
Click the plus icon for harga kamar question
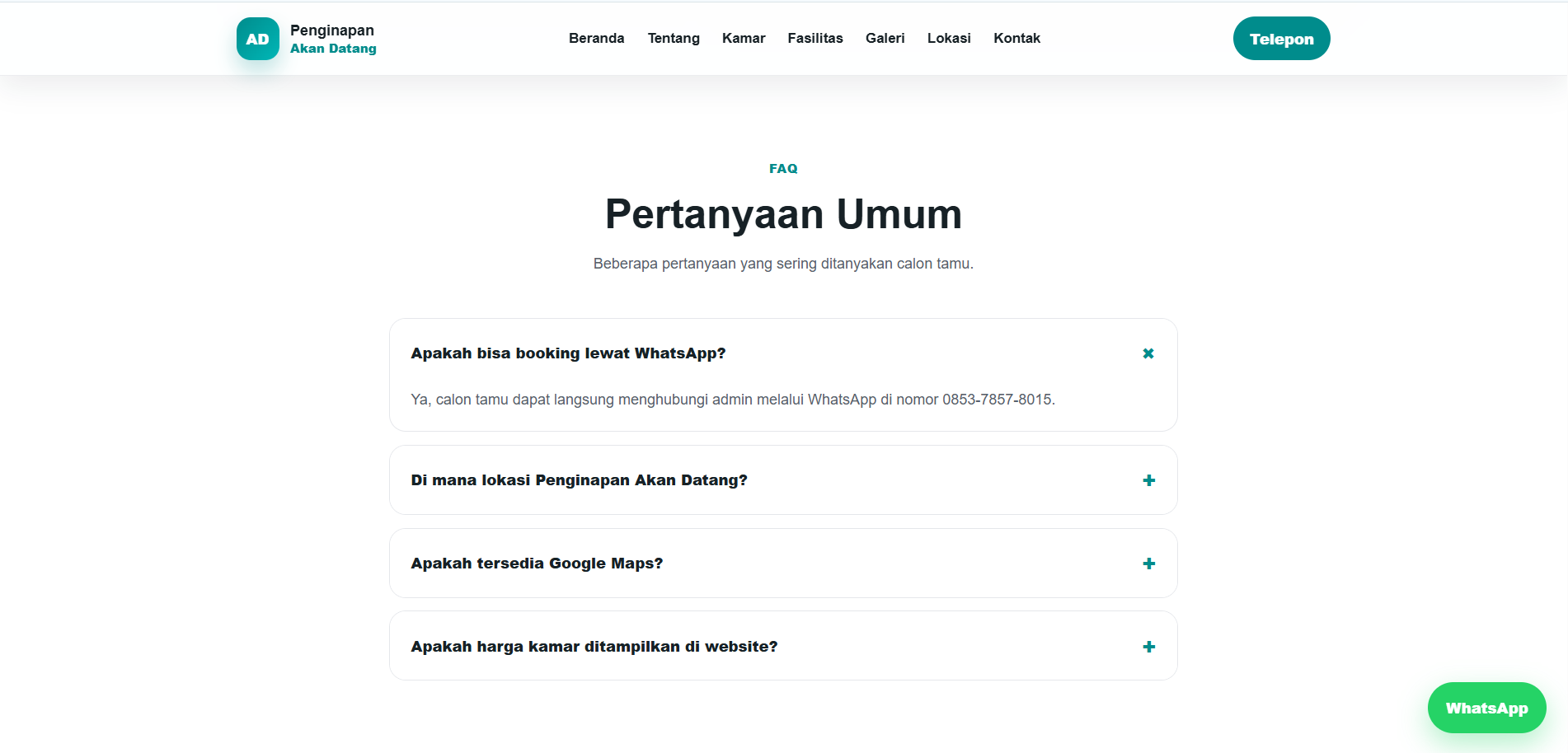tap(1149, 647)
